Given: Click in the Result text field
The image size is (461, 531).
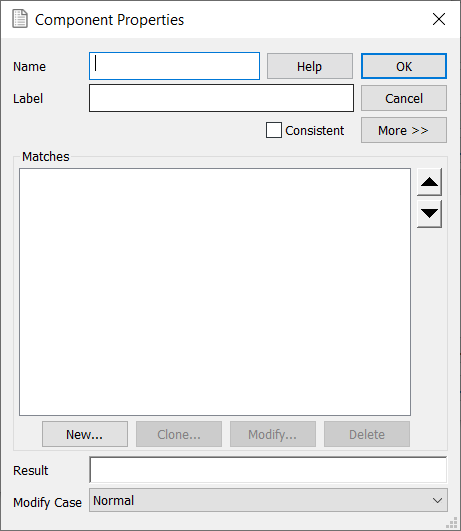Looking at the screenshot, I should pyautogui.click(x=268, y=470).
